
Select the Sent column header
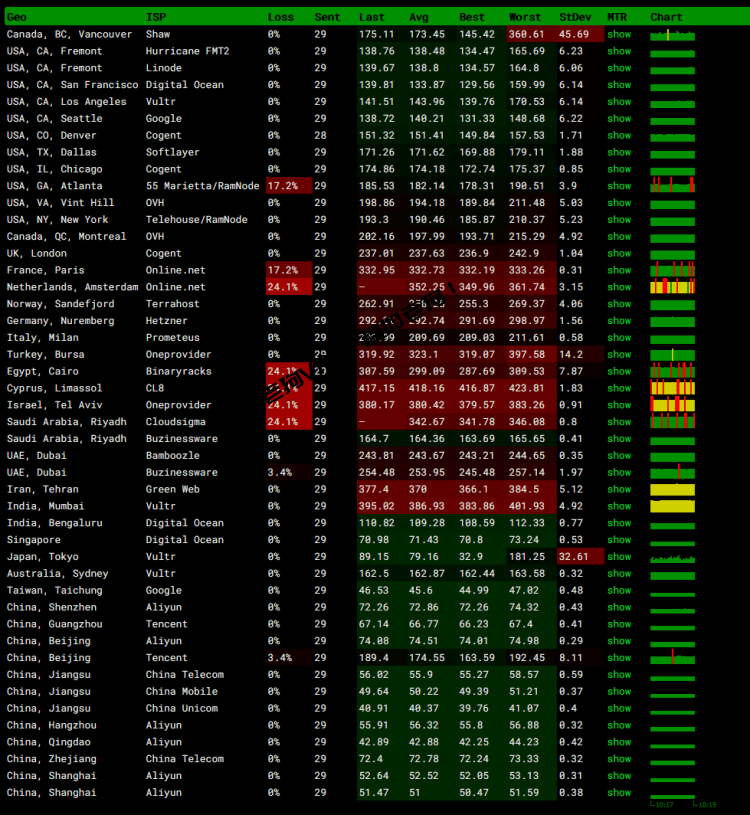[x=327, y=17]
